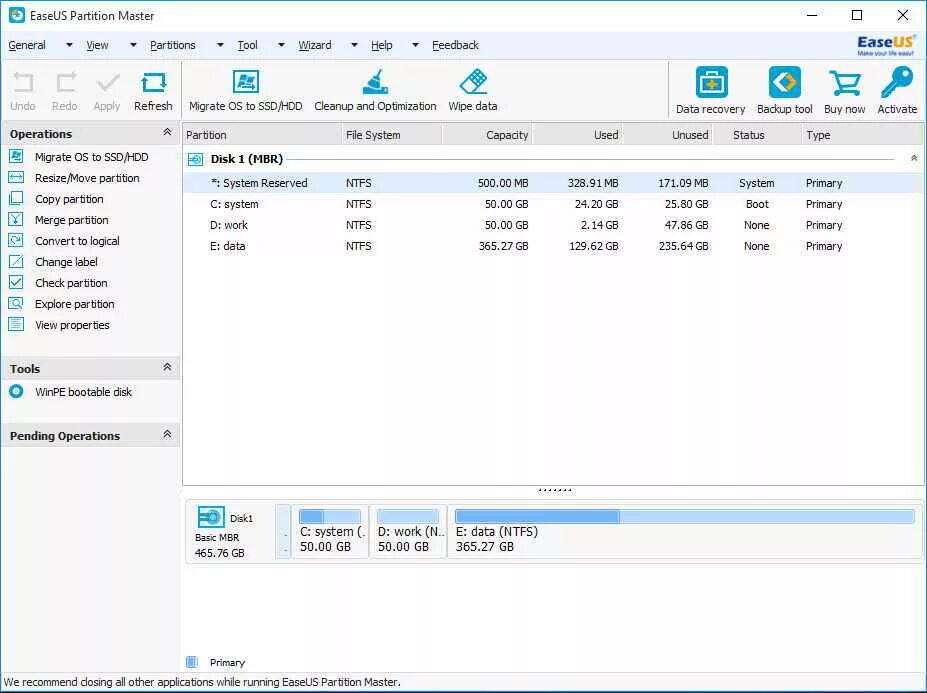
Task: Select the C: system partition row
Action: (553, 204)
